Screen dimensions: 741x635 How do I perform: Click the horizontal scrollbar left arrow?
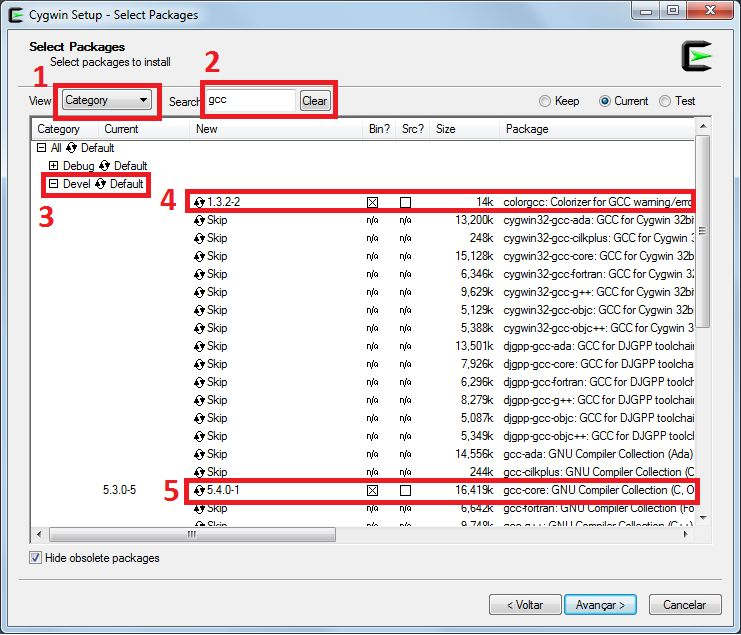[39, 534]
